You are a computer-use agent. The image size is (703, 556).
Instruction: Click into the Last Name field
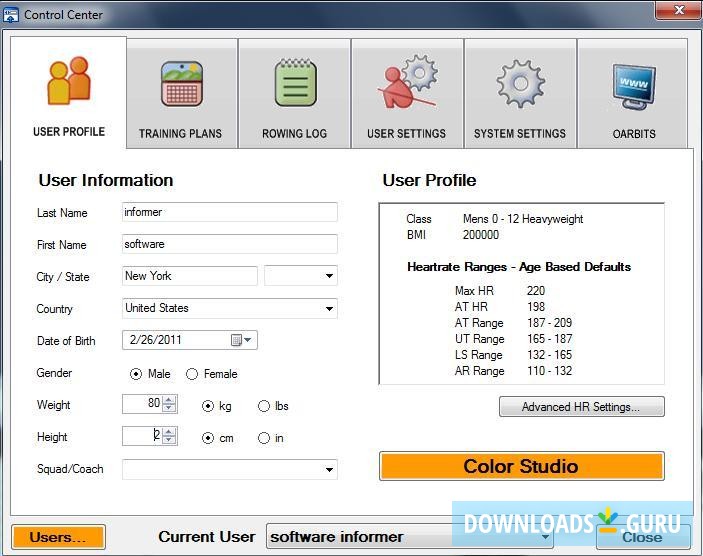229,212
